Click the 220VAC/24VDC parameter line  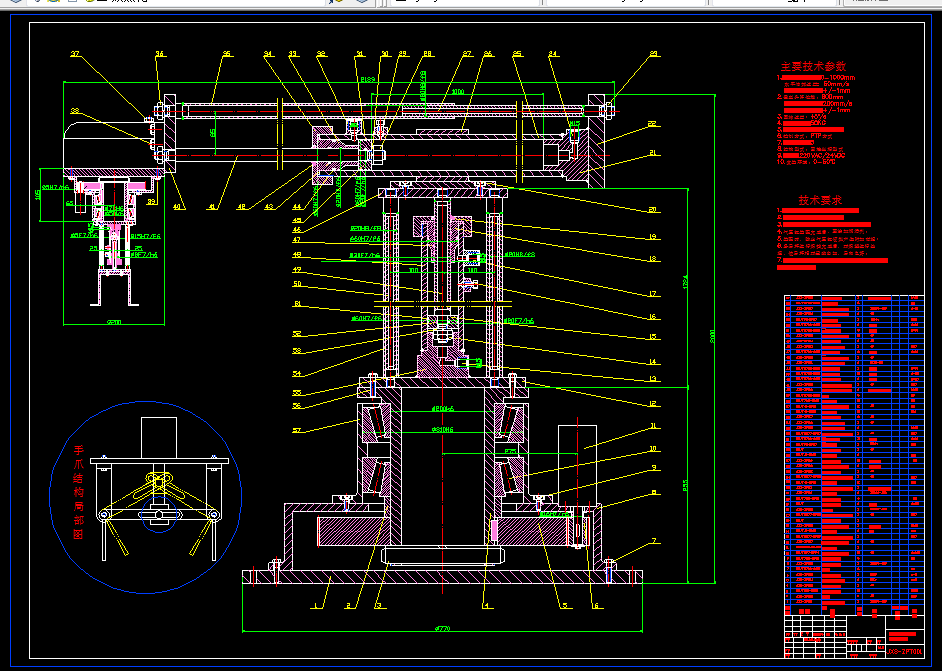coord(810,156)
